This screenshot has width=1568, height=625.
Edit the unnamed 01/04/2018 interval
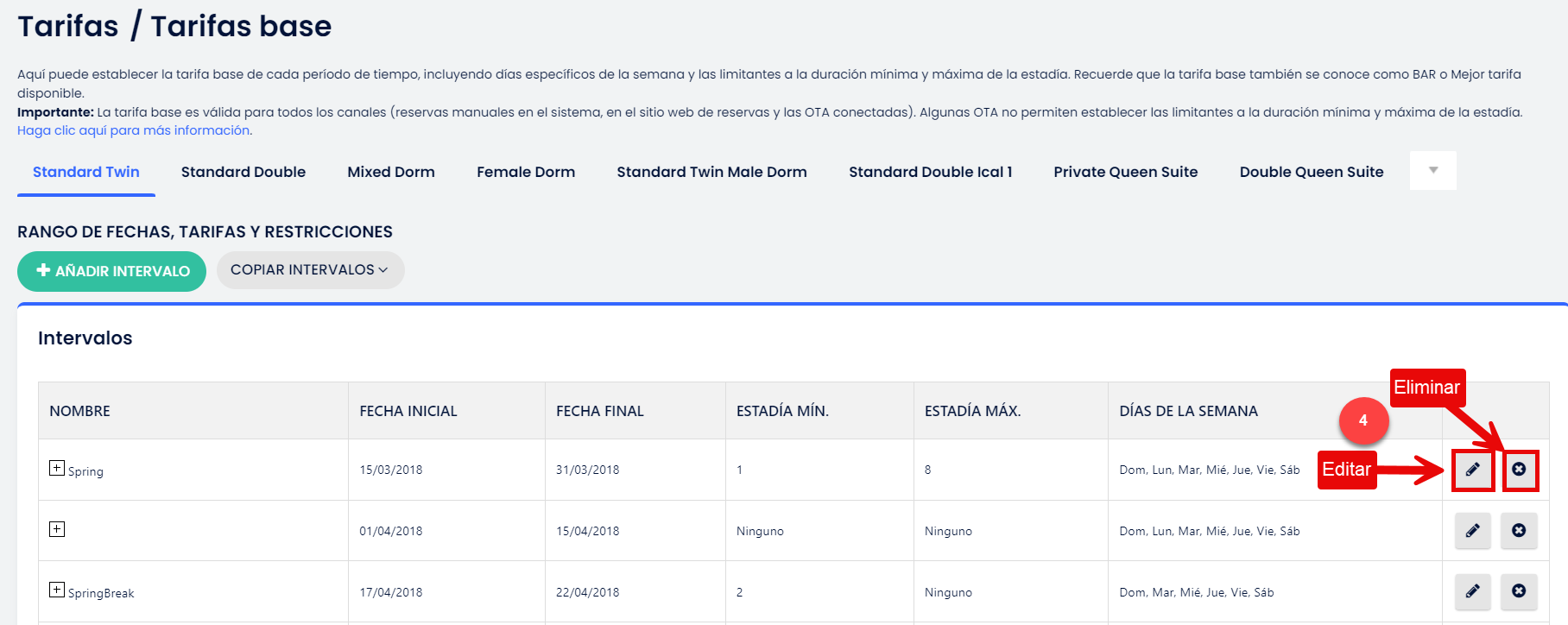pos(1472,530)
